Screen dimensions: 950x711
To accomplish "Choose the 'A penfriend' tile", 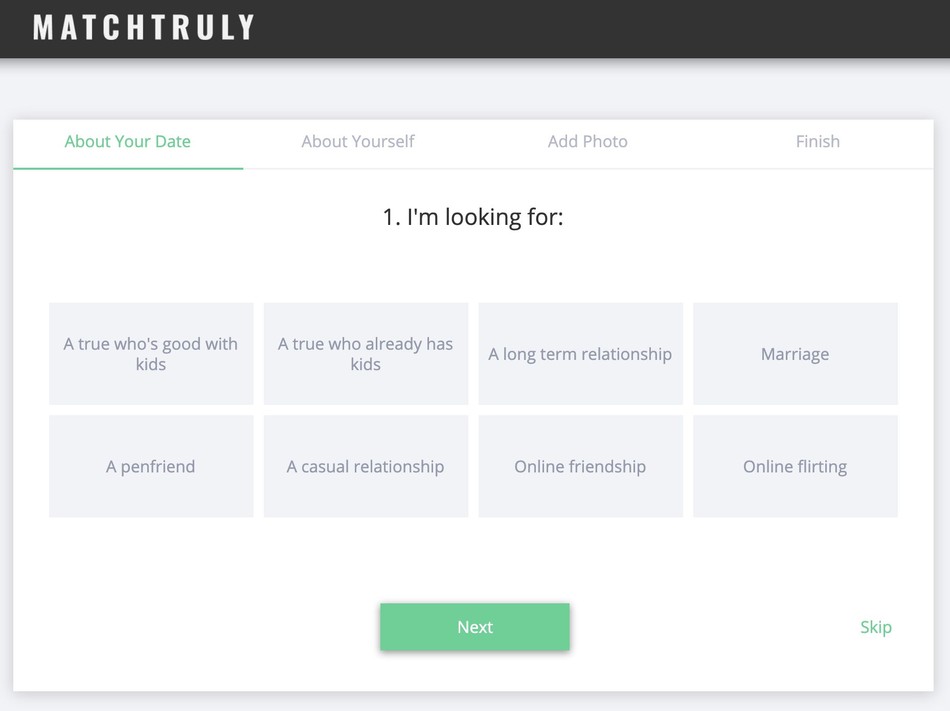I will point(151,466).
